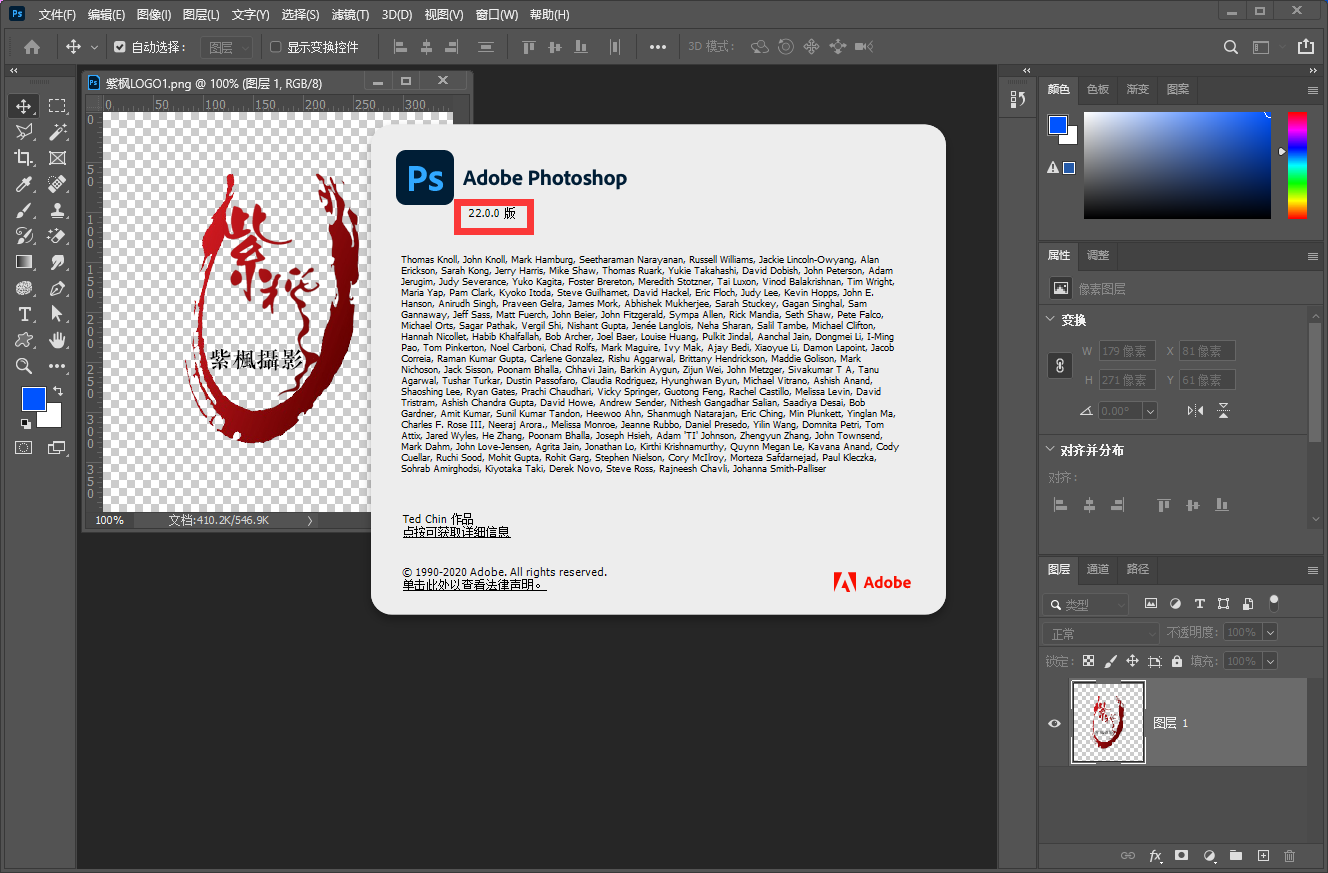The height and width of the screenshot is (873, 1328).
Task: Switch to the 路径 tab
Action: (x=1137, y=569)
